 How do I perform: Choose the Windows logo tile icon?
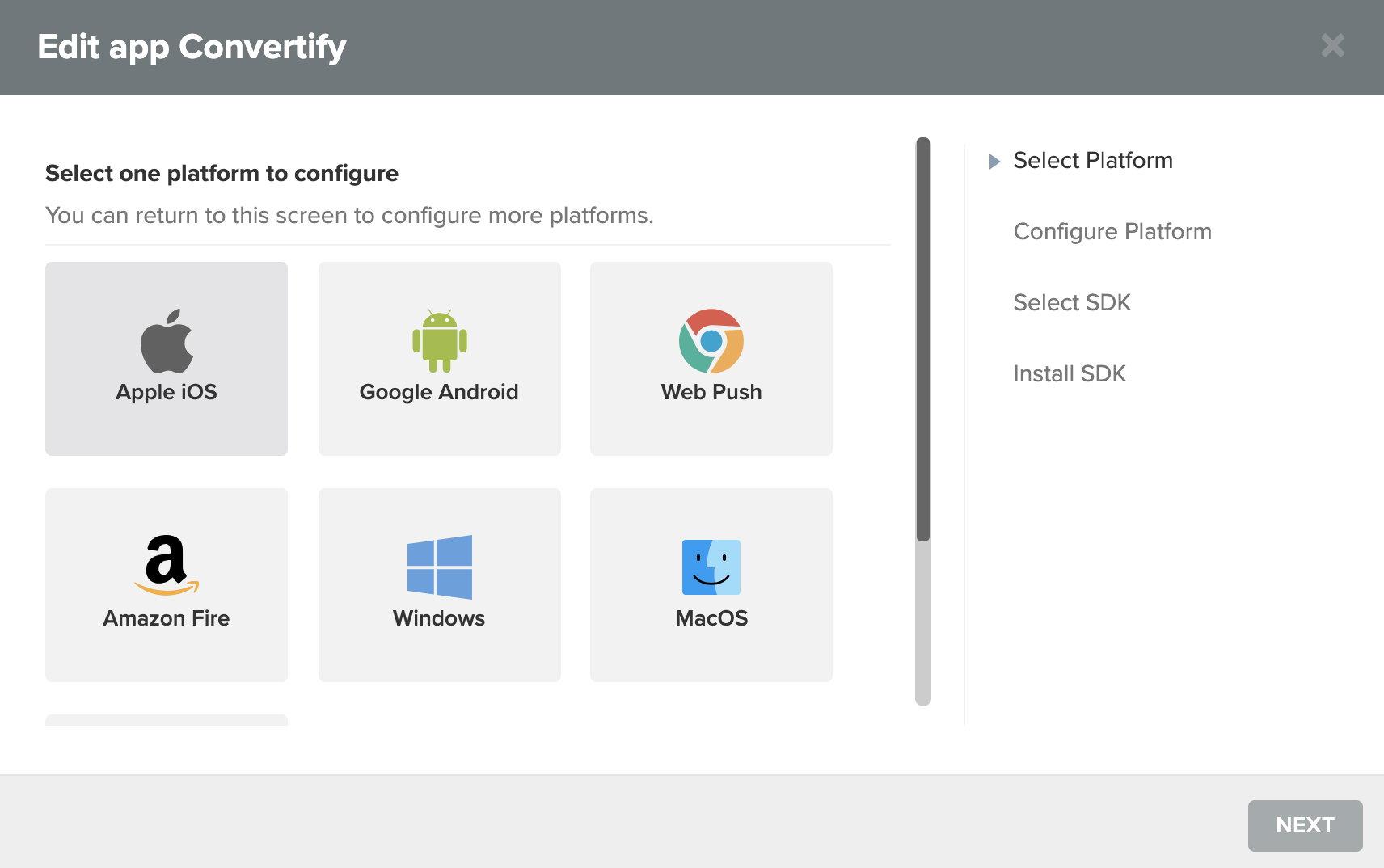pos(439,567)
